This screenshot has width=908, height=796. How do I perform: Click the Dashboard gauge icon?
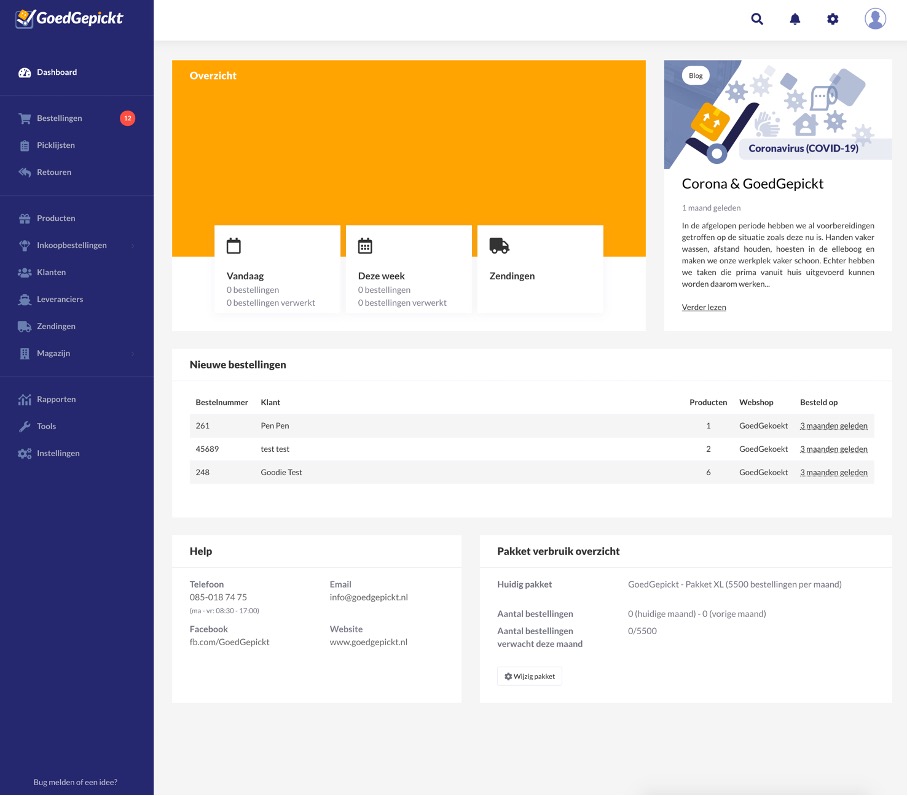tap(24, 72)
